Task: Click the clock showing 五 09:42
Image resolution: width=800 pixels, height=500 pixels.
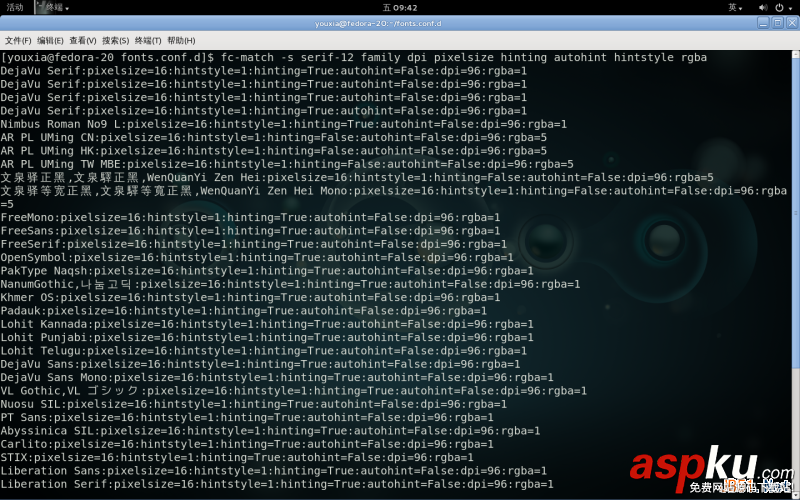Action: point(400,8)
